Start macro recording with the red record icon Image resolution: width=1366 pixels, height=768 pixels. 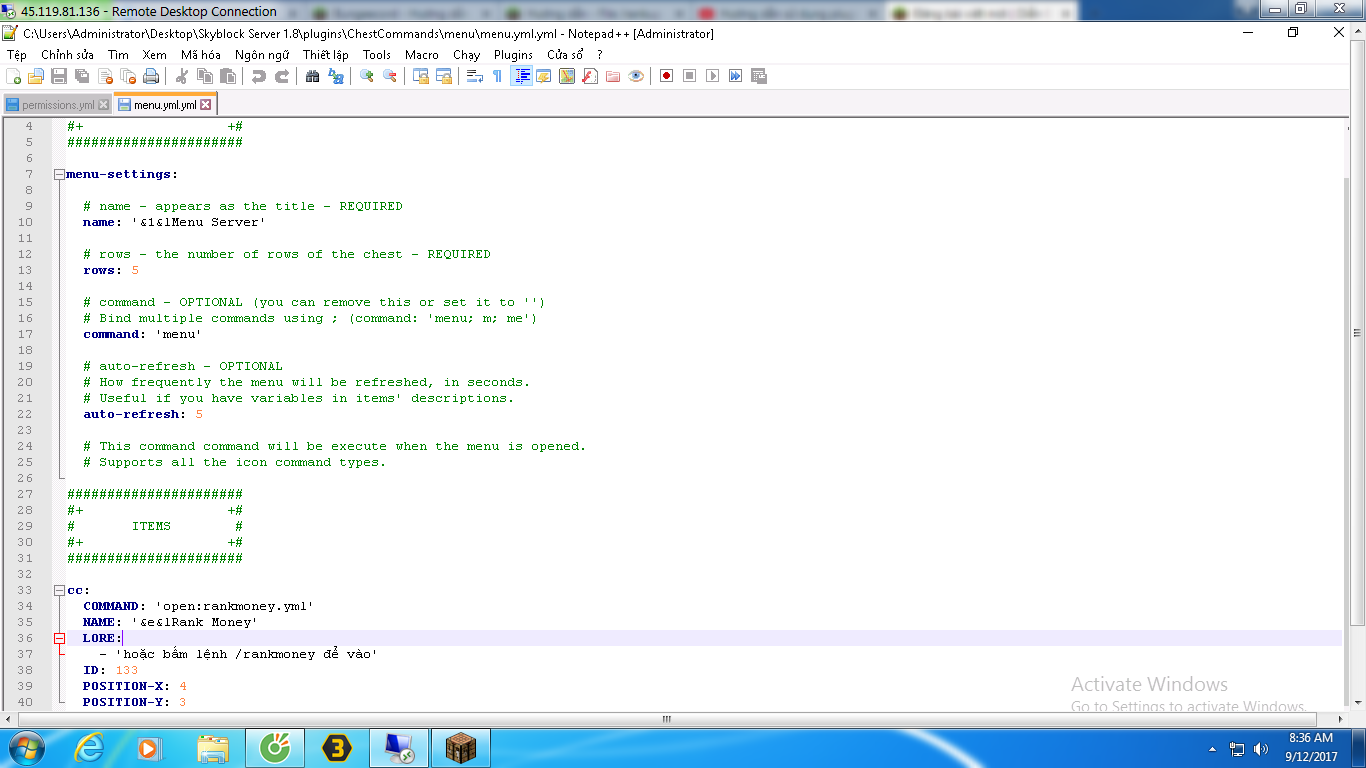coord(666,76)
